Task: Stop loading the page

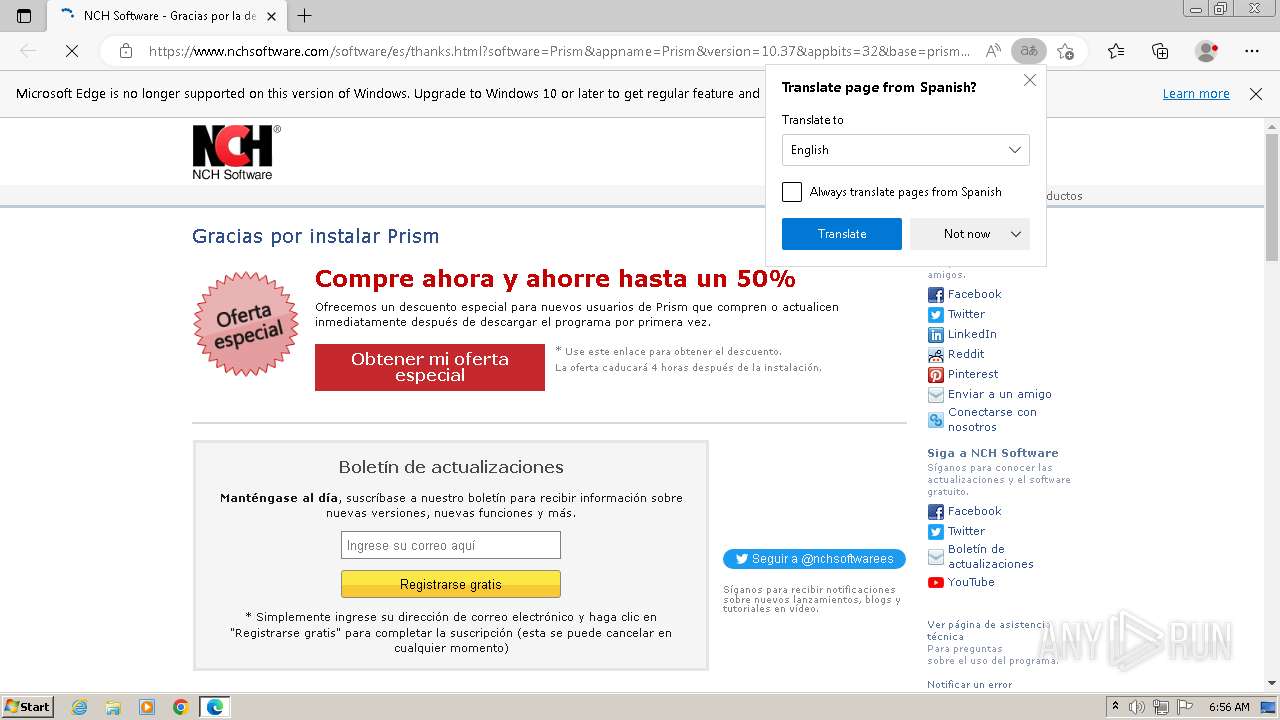Action: 72,51
